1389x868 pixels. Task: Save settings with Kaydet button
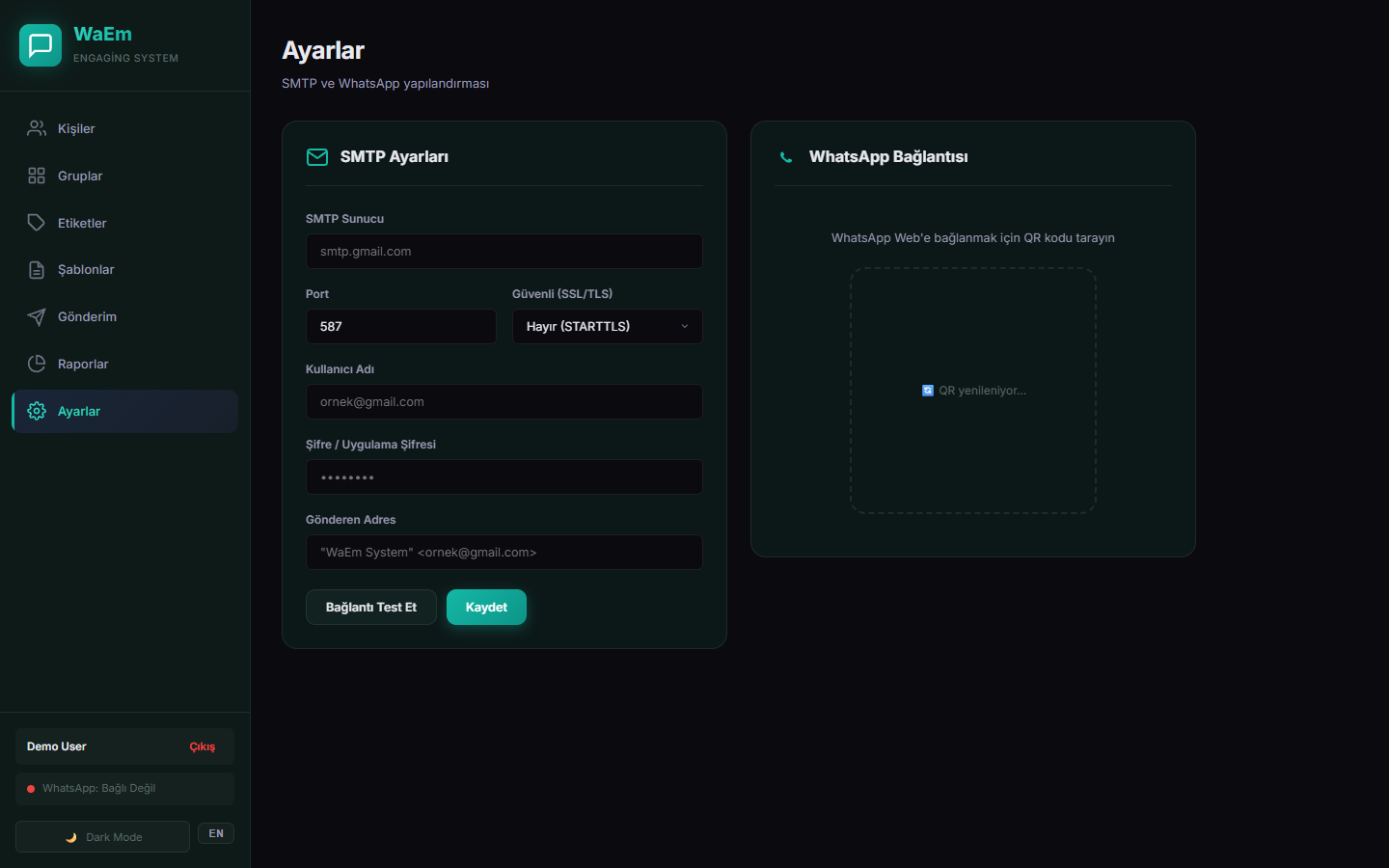pos(486,608)
